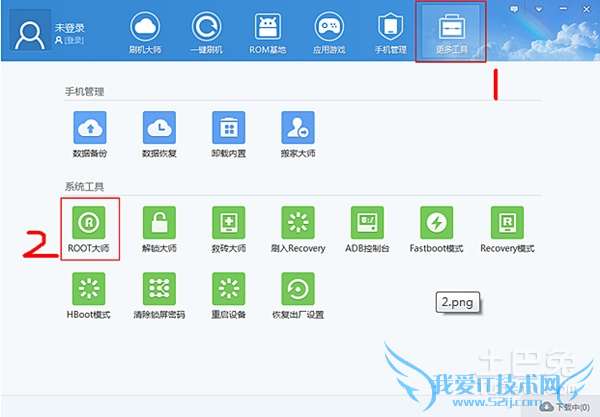Select the 手机管理 top tab
The height and width of the screenshot is (417, 600).
pyautogui.click(x=390, y=33)
